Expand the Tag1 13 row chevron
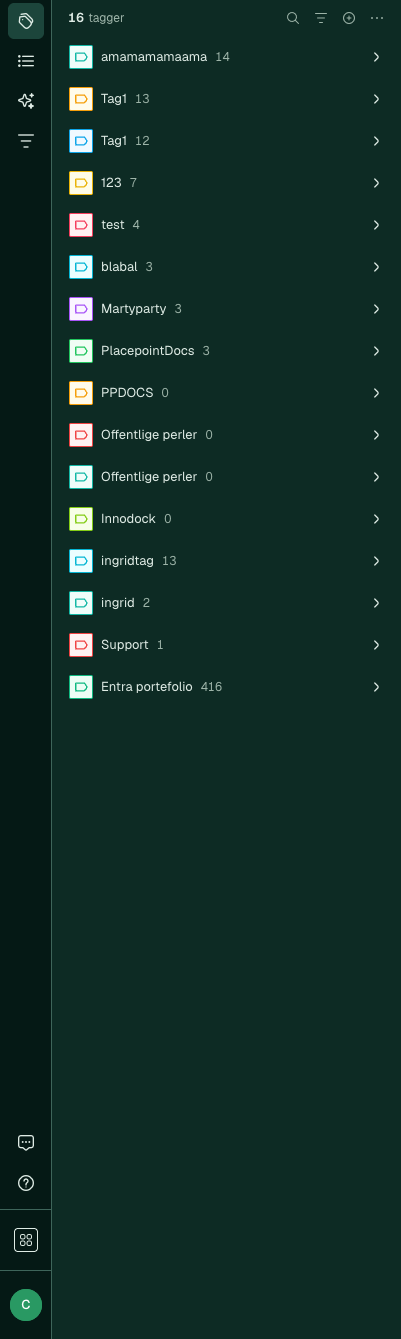This screenshot has width=401, height=1339. point(377,99)
